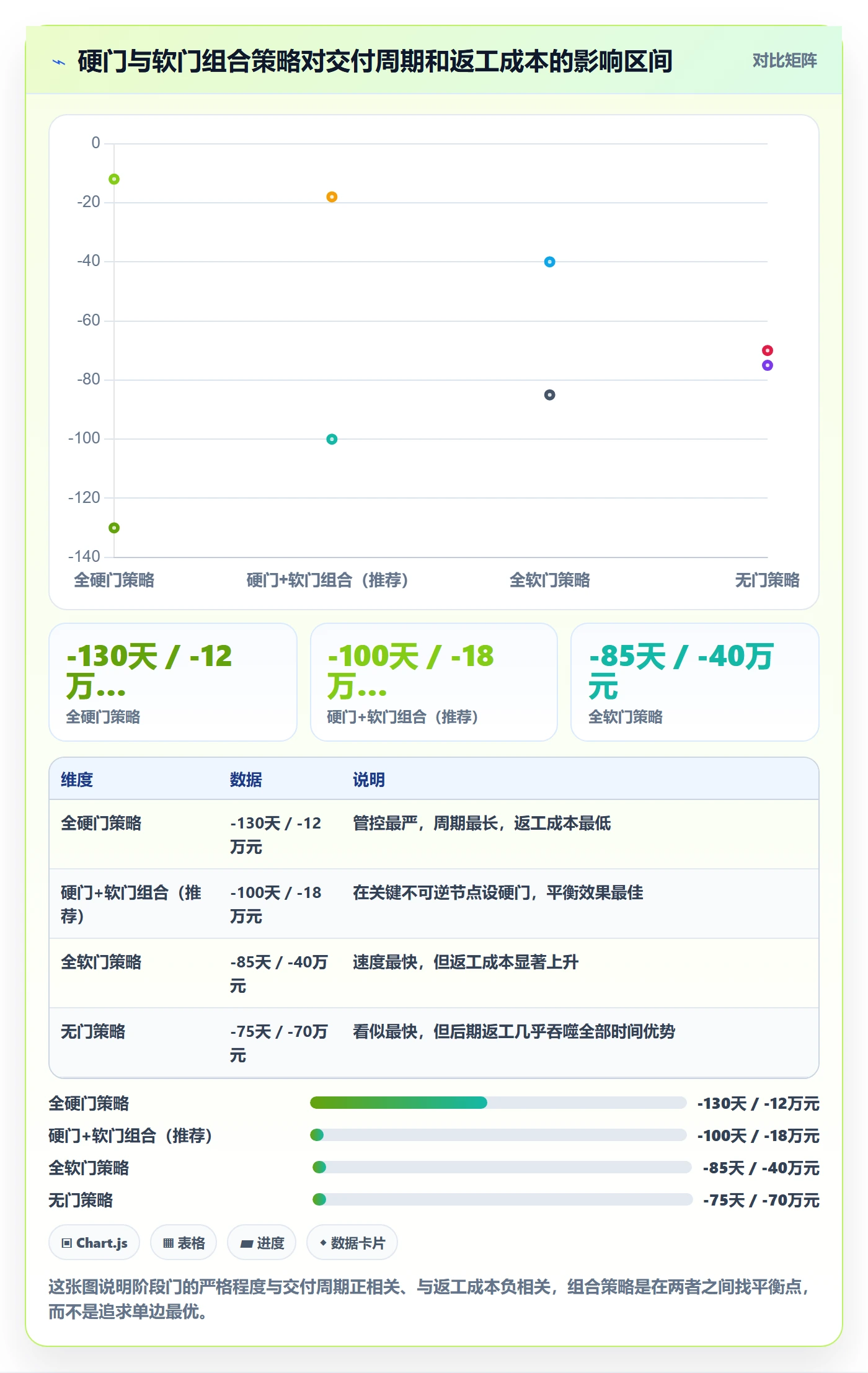
Task: Click the 维度 column header
Action: pyautogui.click(x=77, y=780)
